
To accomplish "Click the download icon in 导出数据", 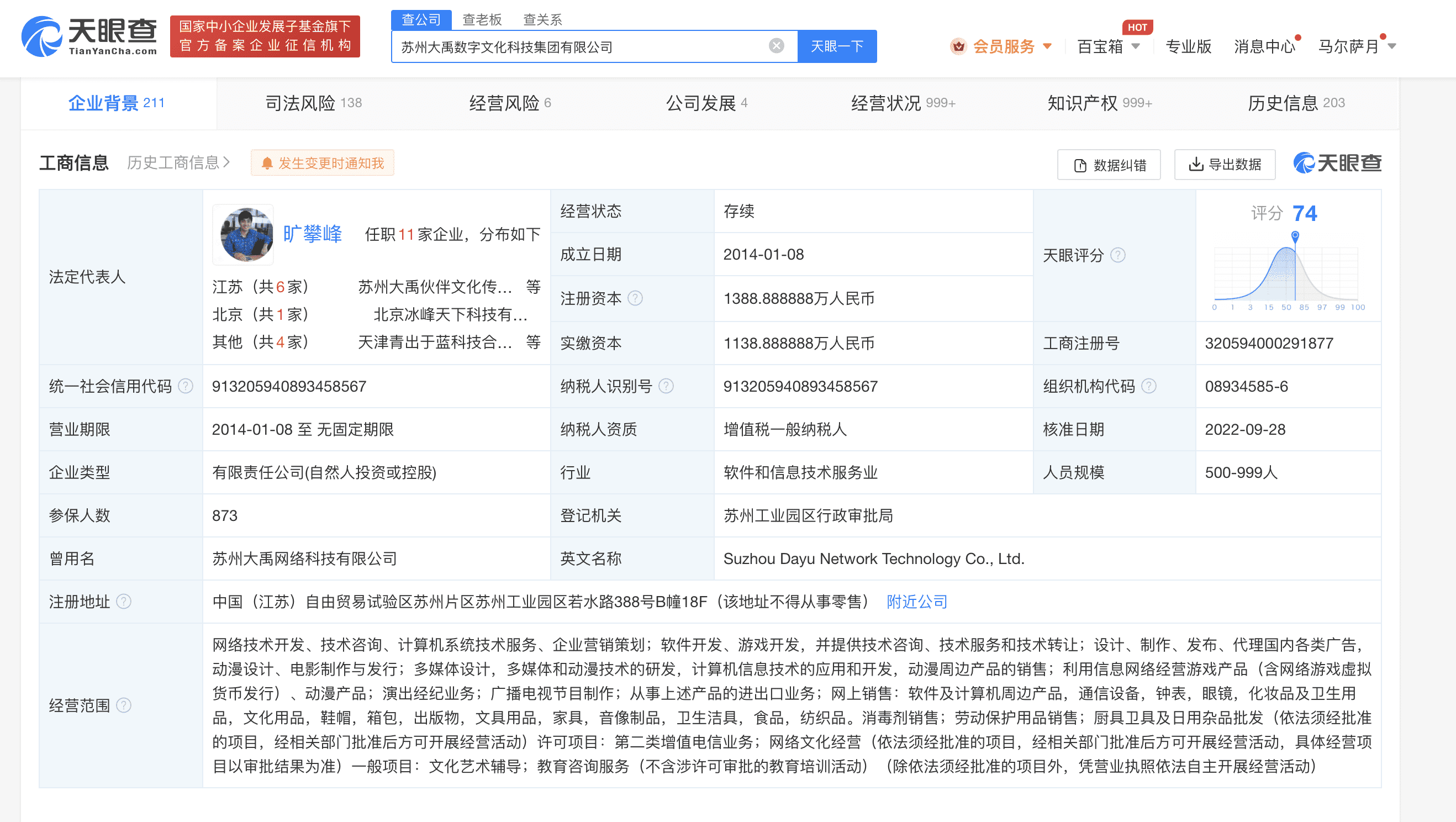I will coord(1196,165).
